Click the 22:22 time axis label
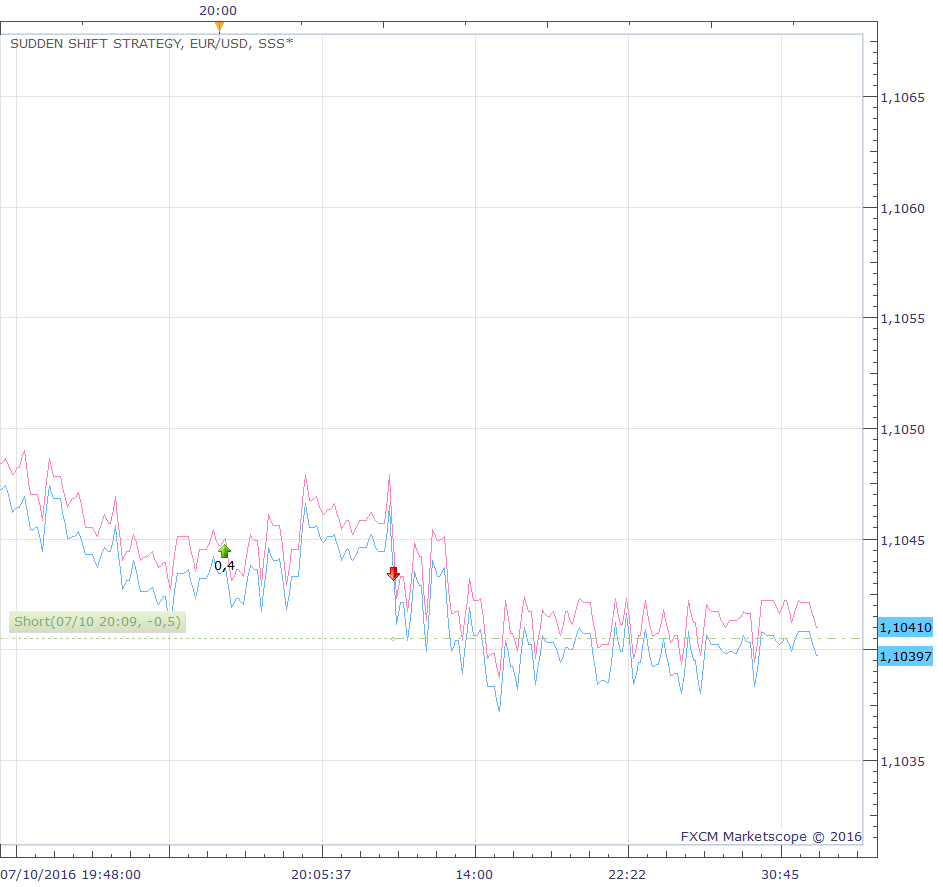 [x=627, y=874]
